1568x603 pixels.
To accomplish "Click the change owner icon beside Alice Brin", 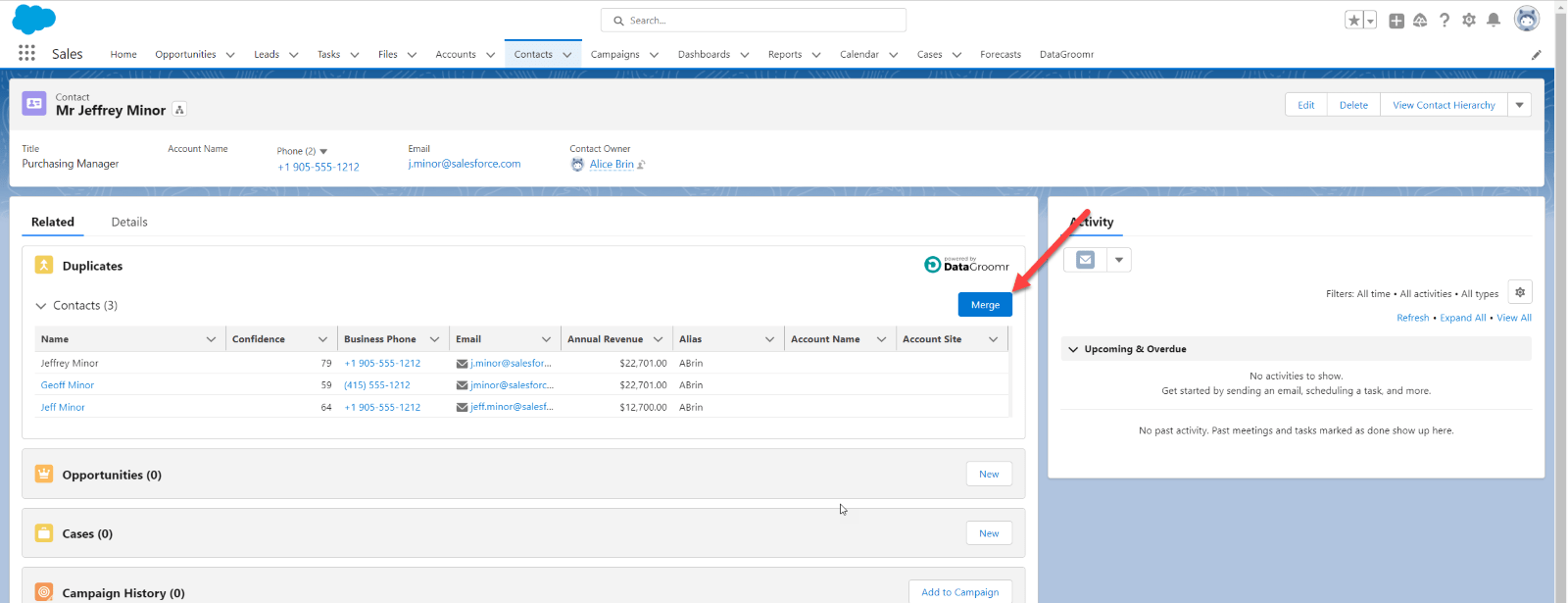I will 641,165.
